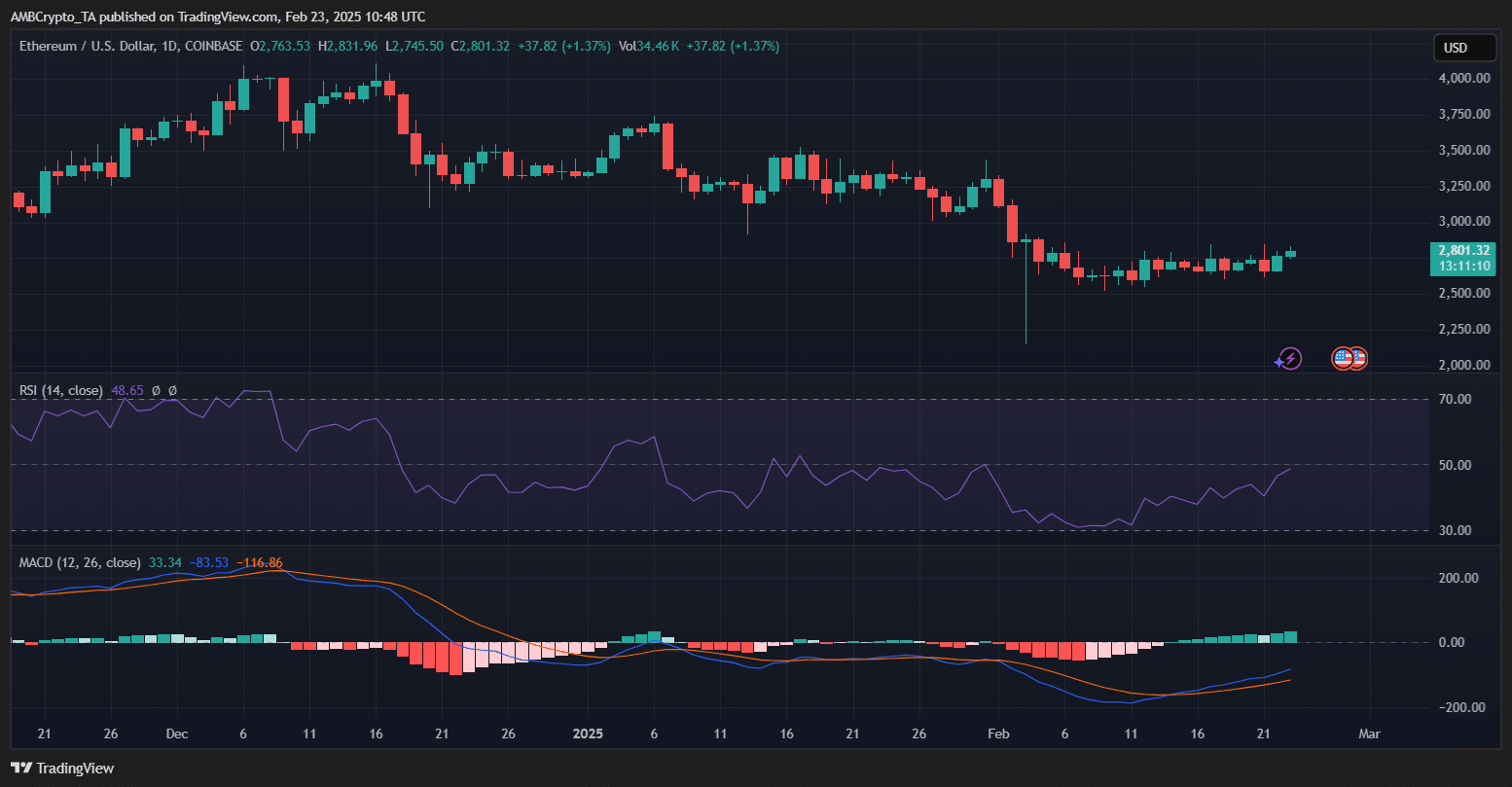1512x787 pixels.
Task: Click the left US flag economic event icon
Action: (1342, 359)
